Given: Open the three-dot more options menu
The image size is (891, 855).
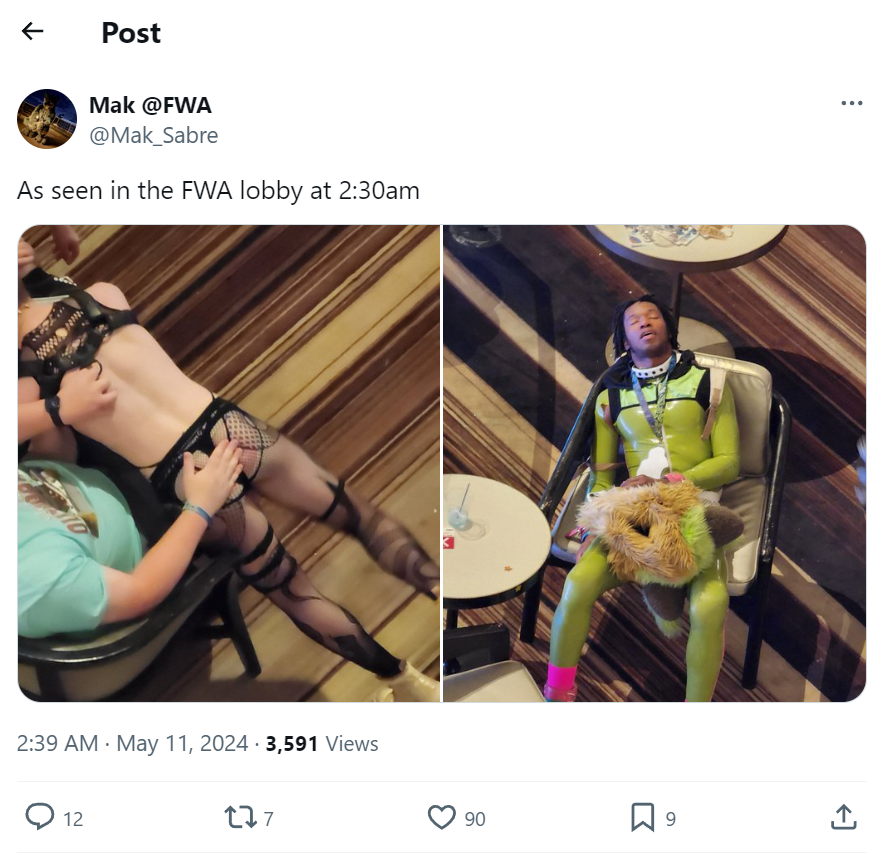Looking at the screenshot, I should (x=851, y=103).
